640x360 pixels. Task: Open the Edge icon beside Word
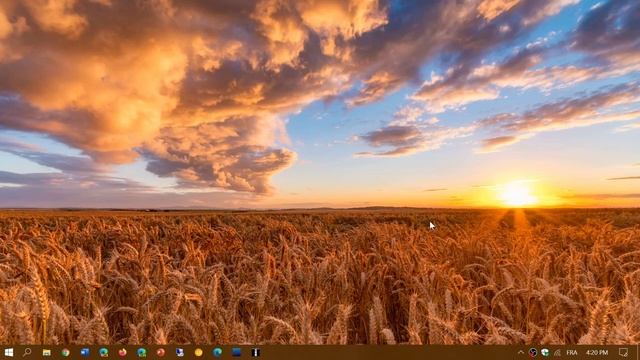click(x=104, y=352)
